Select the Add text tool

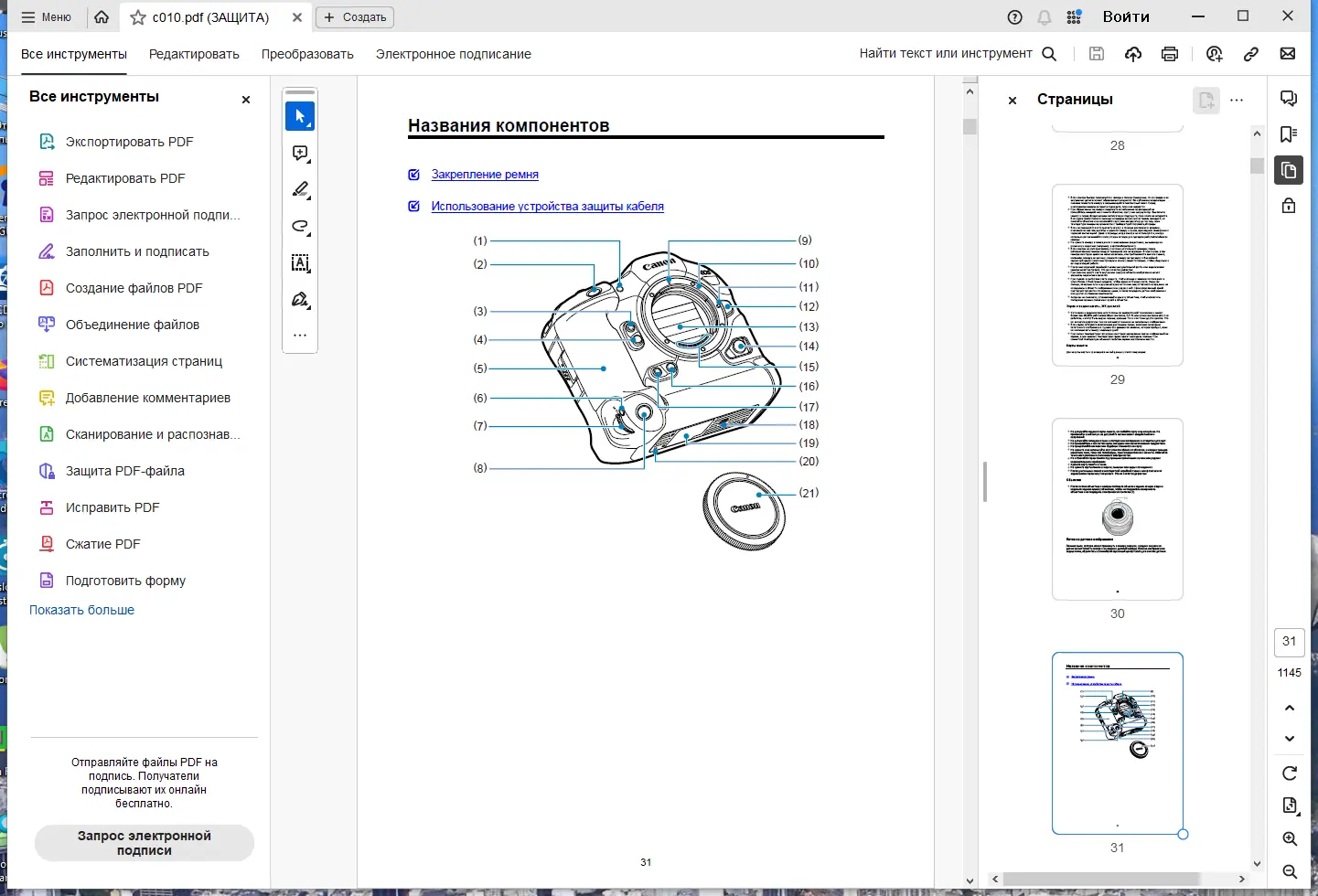coord(300,263)
